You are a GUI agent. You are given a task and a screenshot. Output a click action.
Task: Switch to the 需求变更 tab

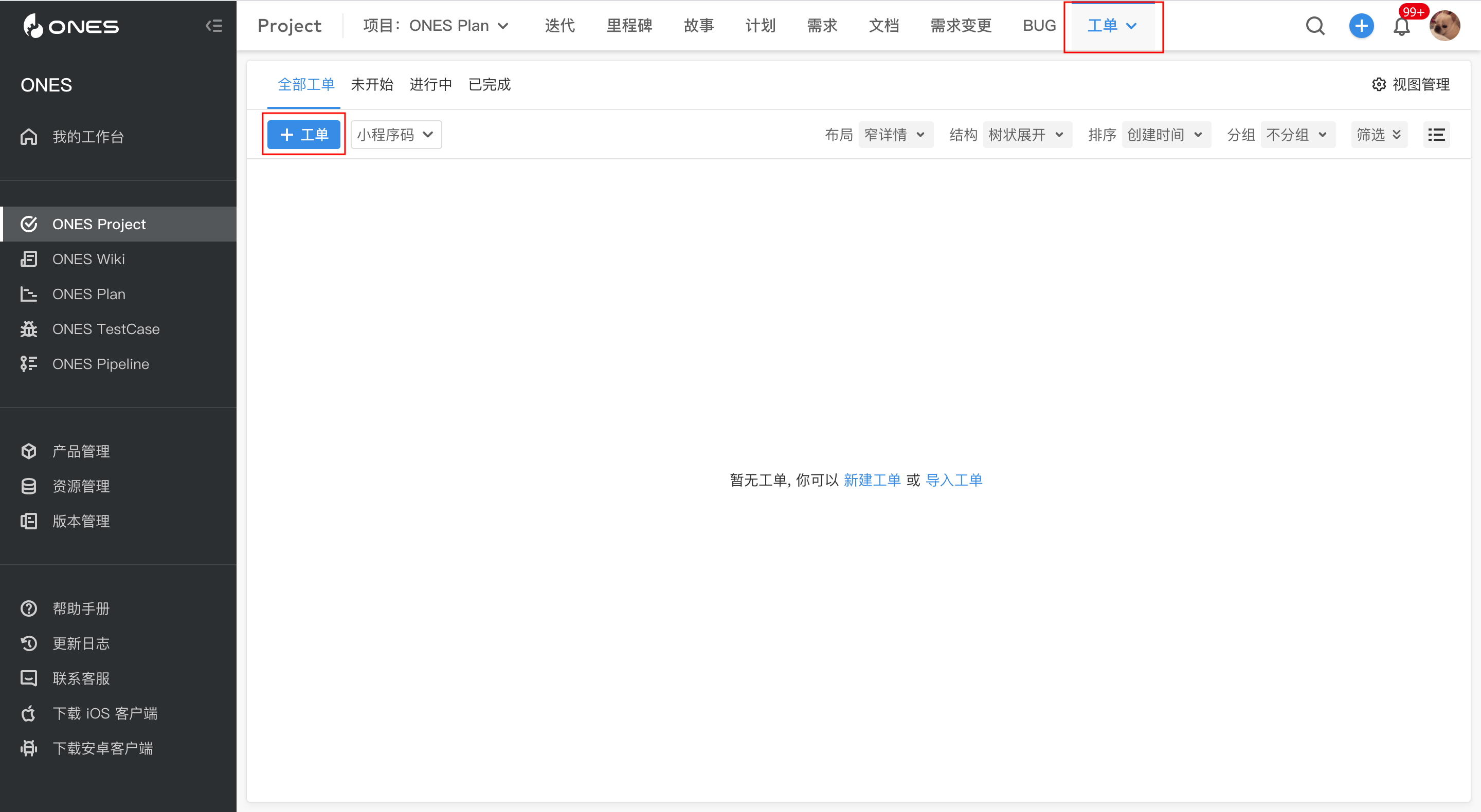point(961,26)
